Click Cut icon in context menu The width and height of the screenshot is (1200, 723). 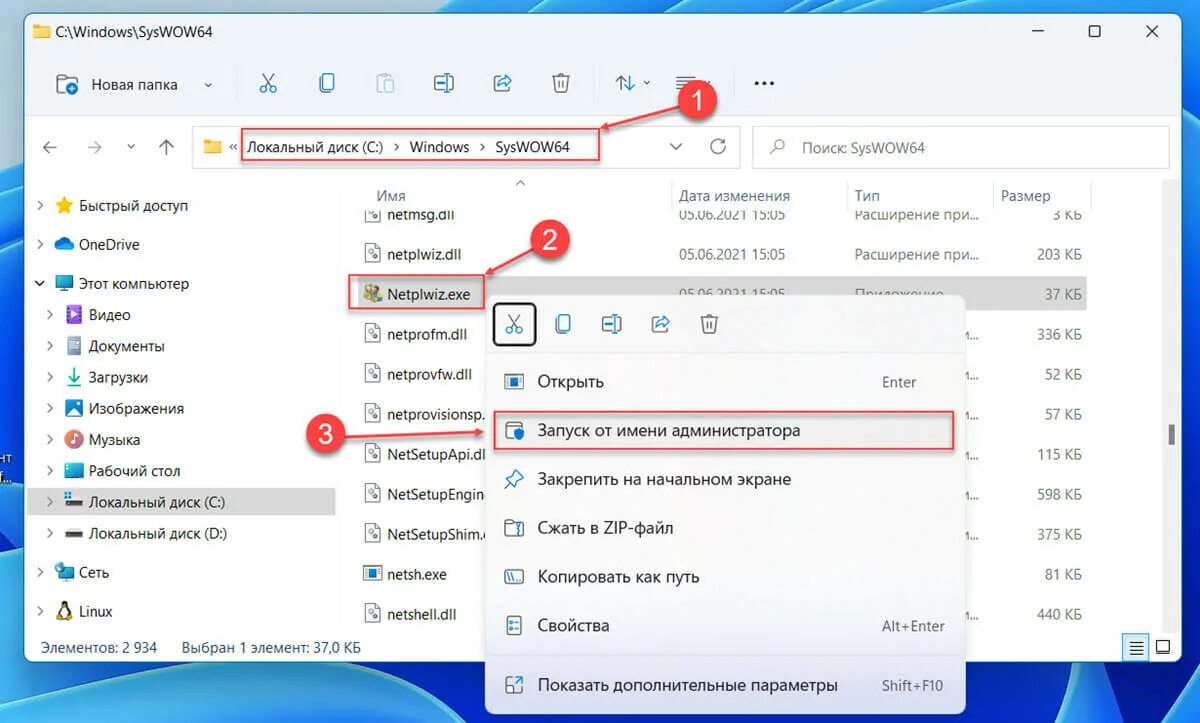pos(514,324)
